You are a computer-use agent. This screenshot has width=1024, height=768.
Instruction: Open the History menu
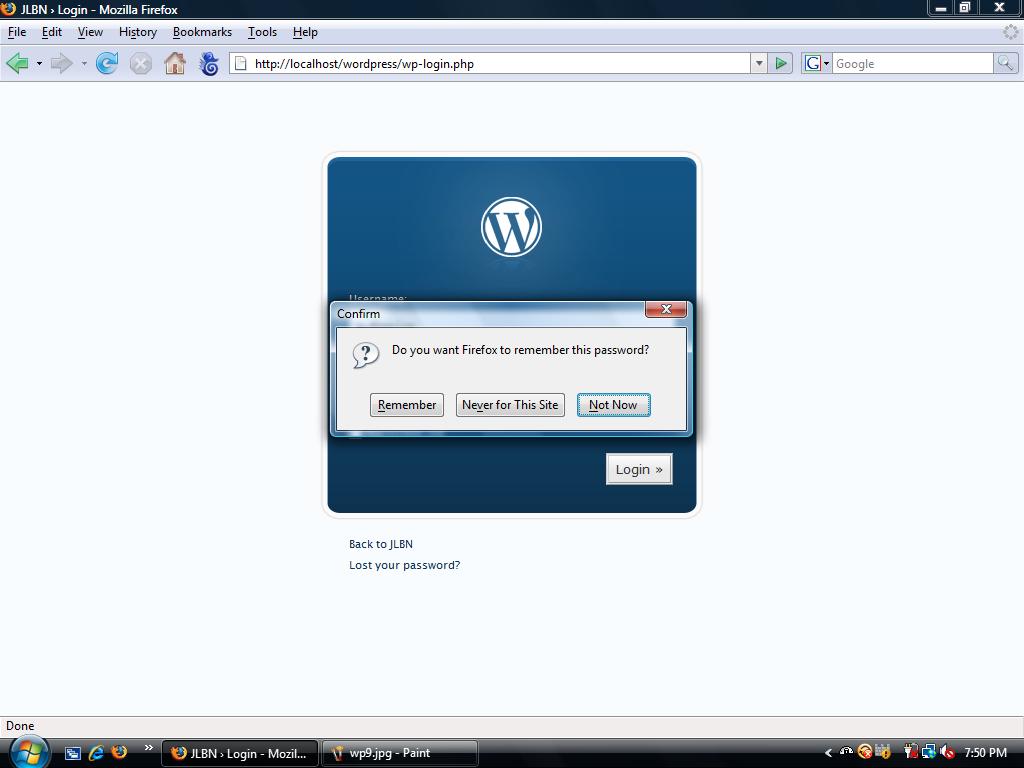click(x=137, y=32)
